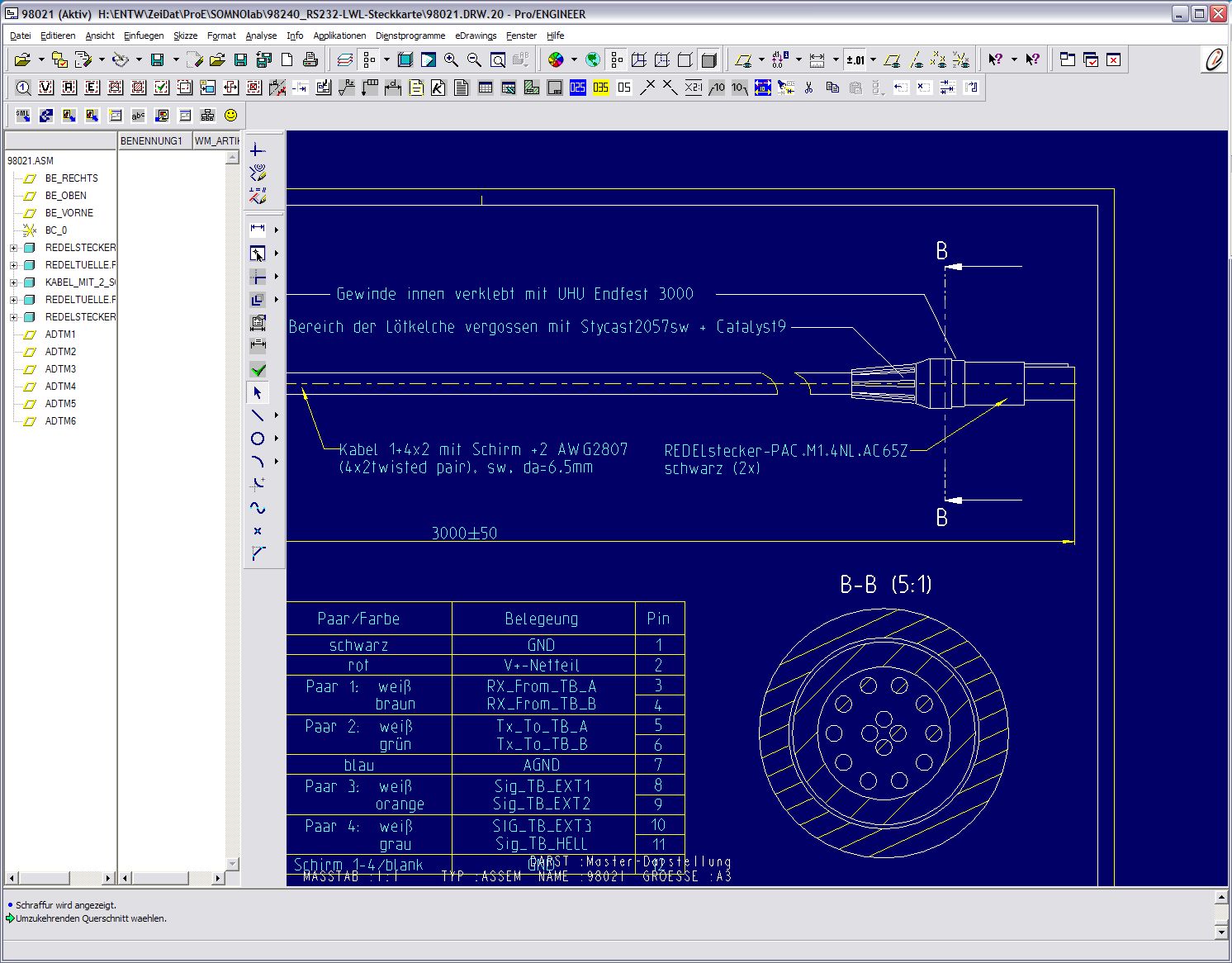Viewport: 1232px width, 963px height.
Task: Click the scissors cut icon
Action: coord(808,88)
